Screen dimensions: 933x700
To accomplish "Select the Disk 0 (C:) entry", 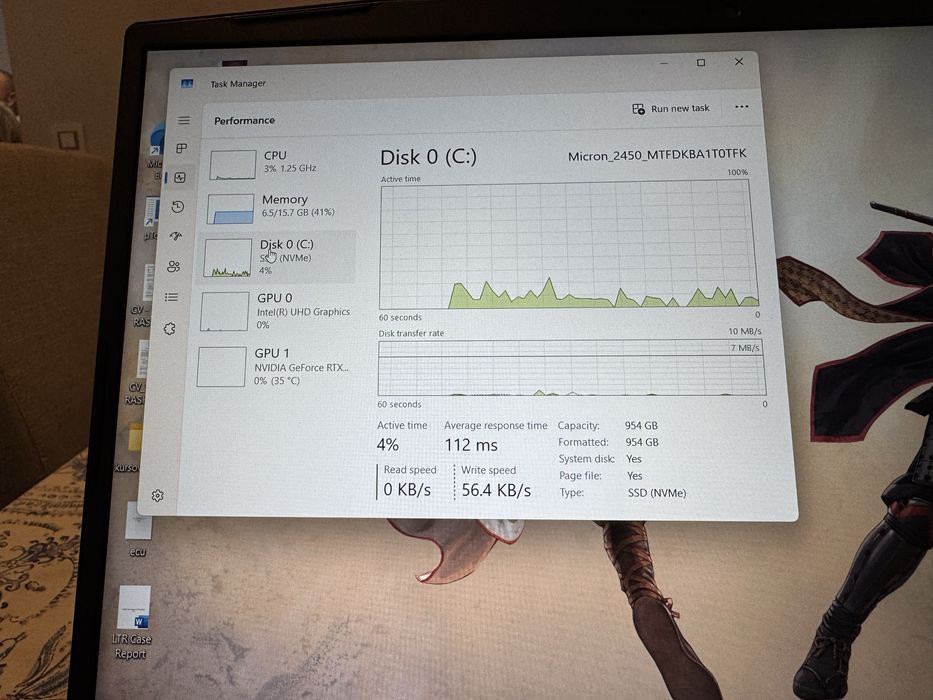I will [x=277, y=257].
